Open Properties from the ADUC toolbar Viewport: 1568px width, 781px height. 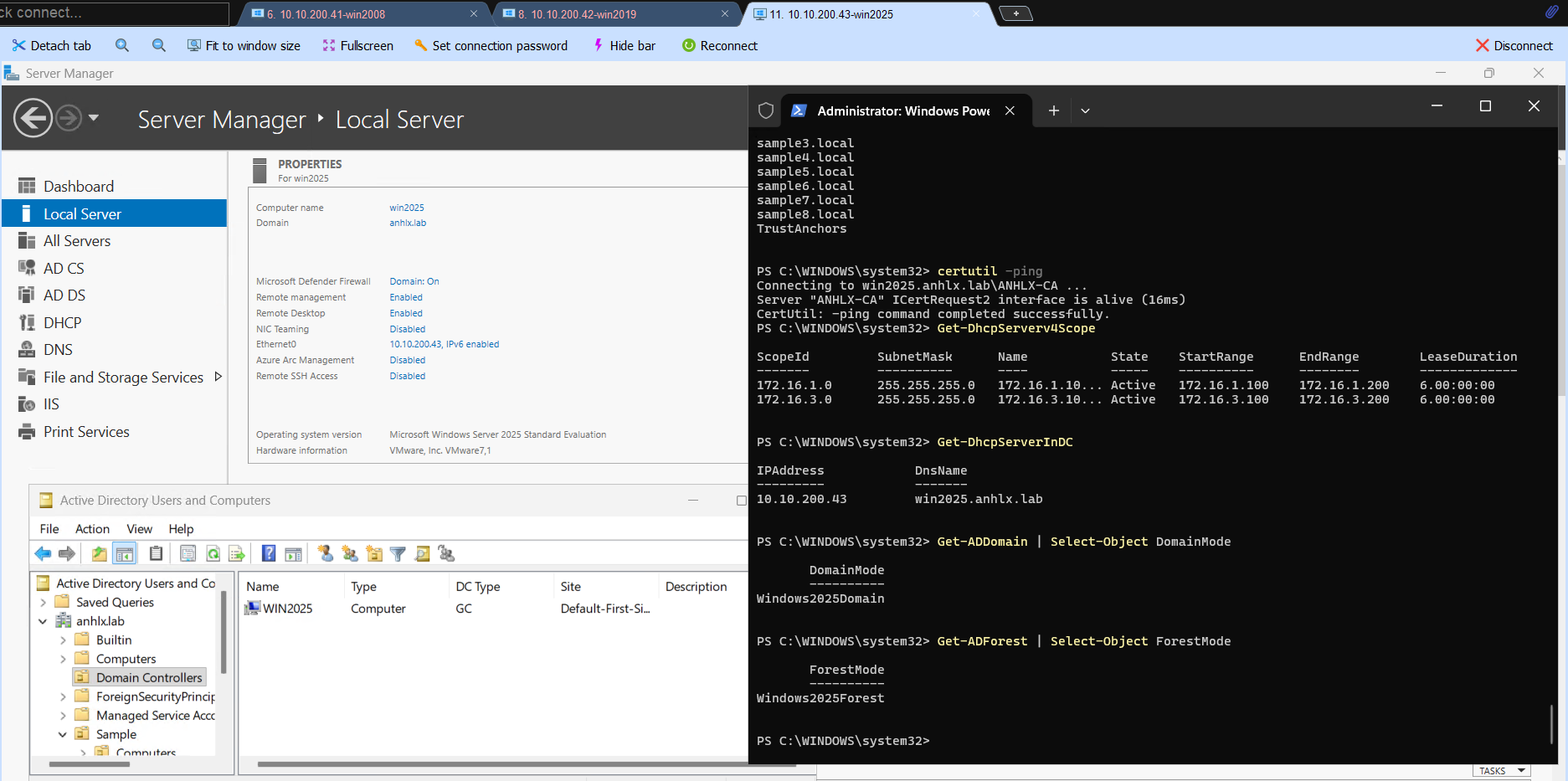pyautogui.click(x=188, y=553)
